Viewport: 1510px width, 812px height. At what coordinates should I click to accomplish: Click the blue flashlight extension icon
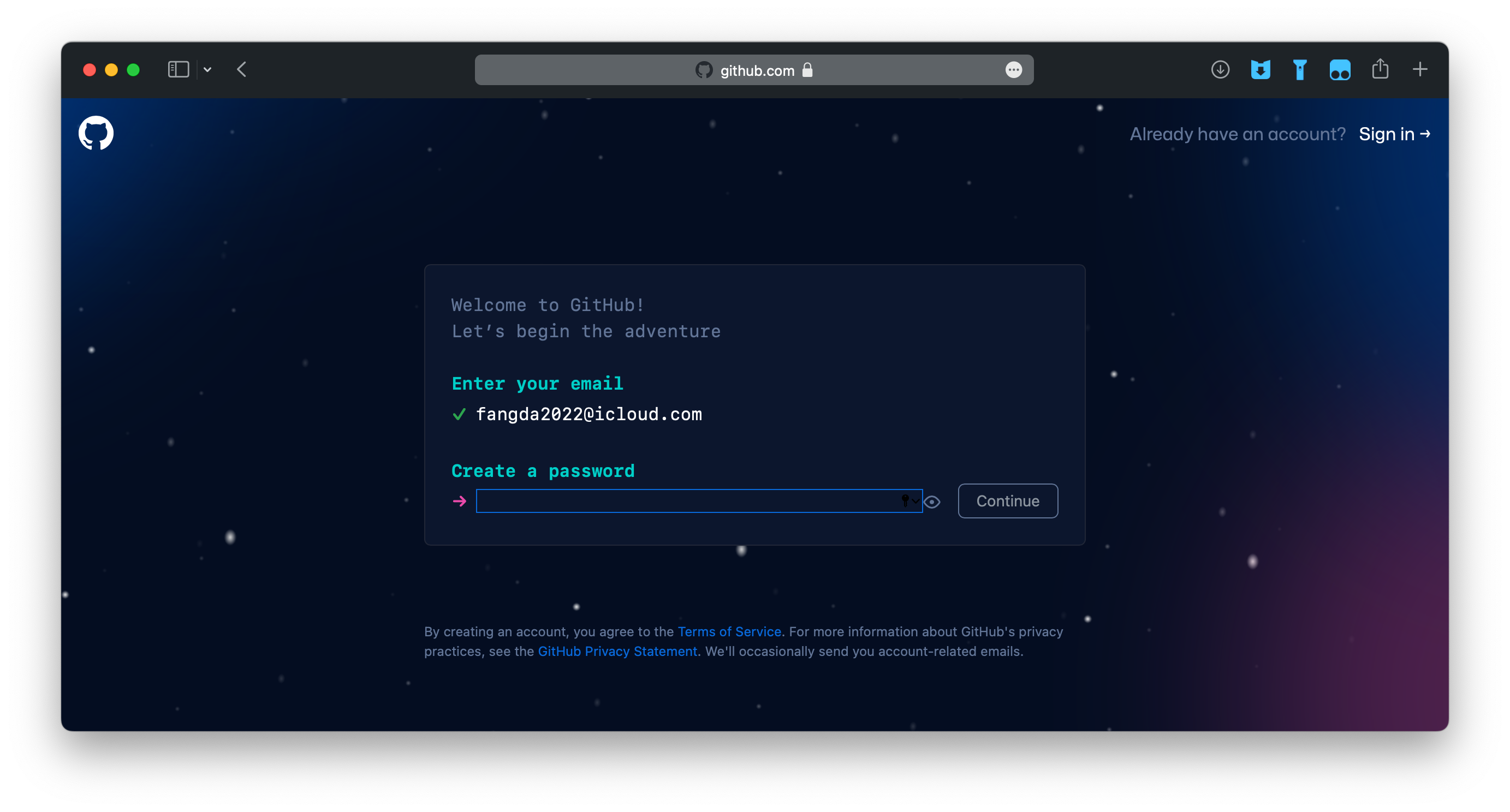1300,70
